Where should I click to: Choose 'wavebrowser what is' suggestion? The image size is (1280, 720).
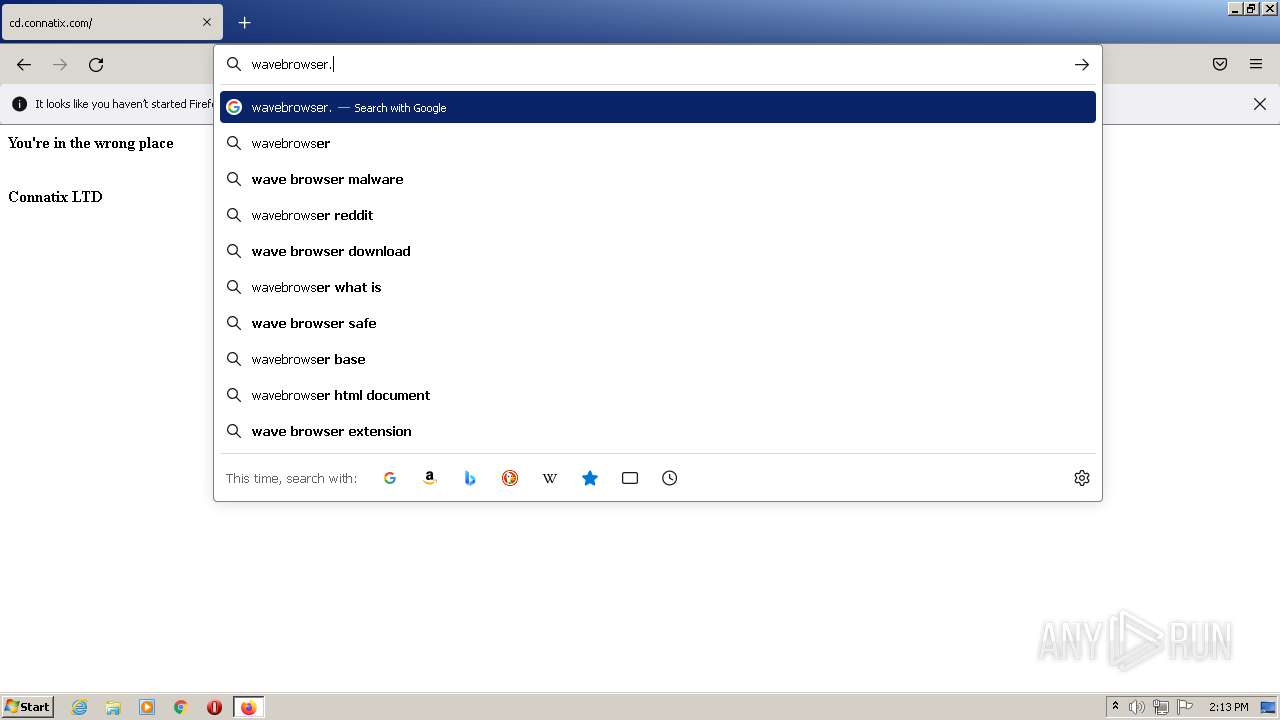pyautogui.click(x=658, y=287)
